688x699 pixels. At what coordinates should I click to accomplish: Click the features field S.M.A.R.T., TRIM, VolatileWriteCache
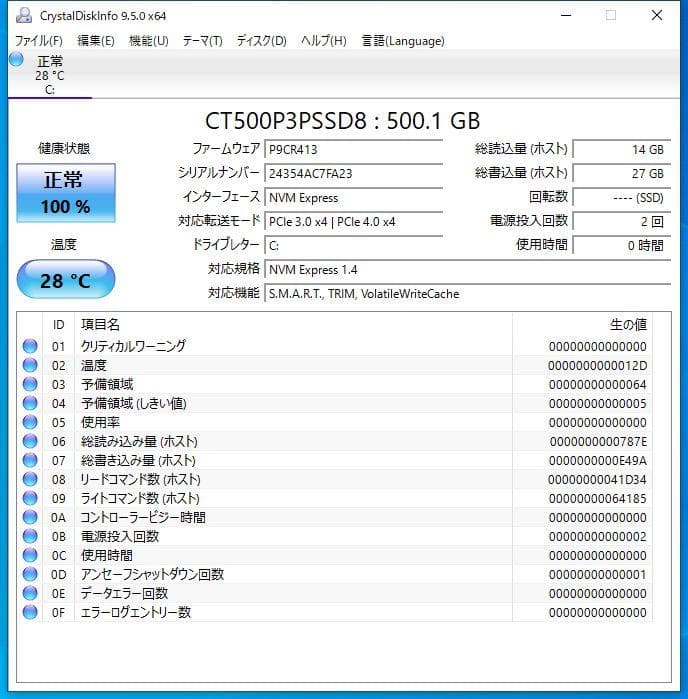pyautogui.click(x=468, y=294)
